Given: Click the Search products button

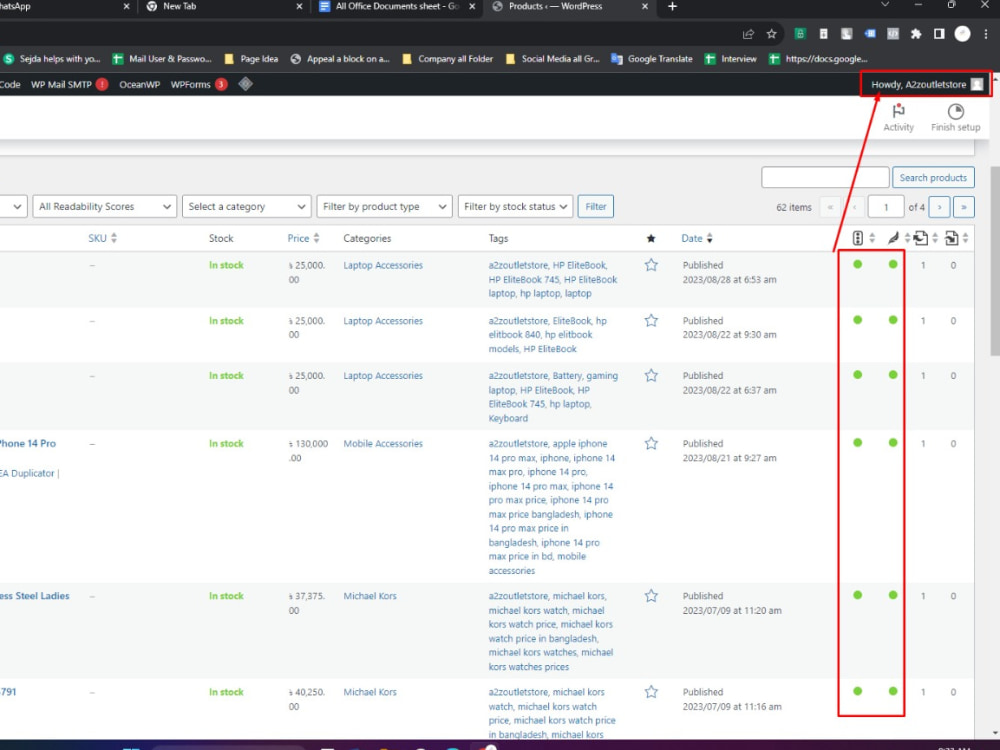Looking at the screenshot, I should pos(933,177).
